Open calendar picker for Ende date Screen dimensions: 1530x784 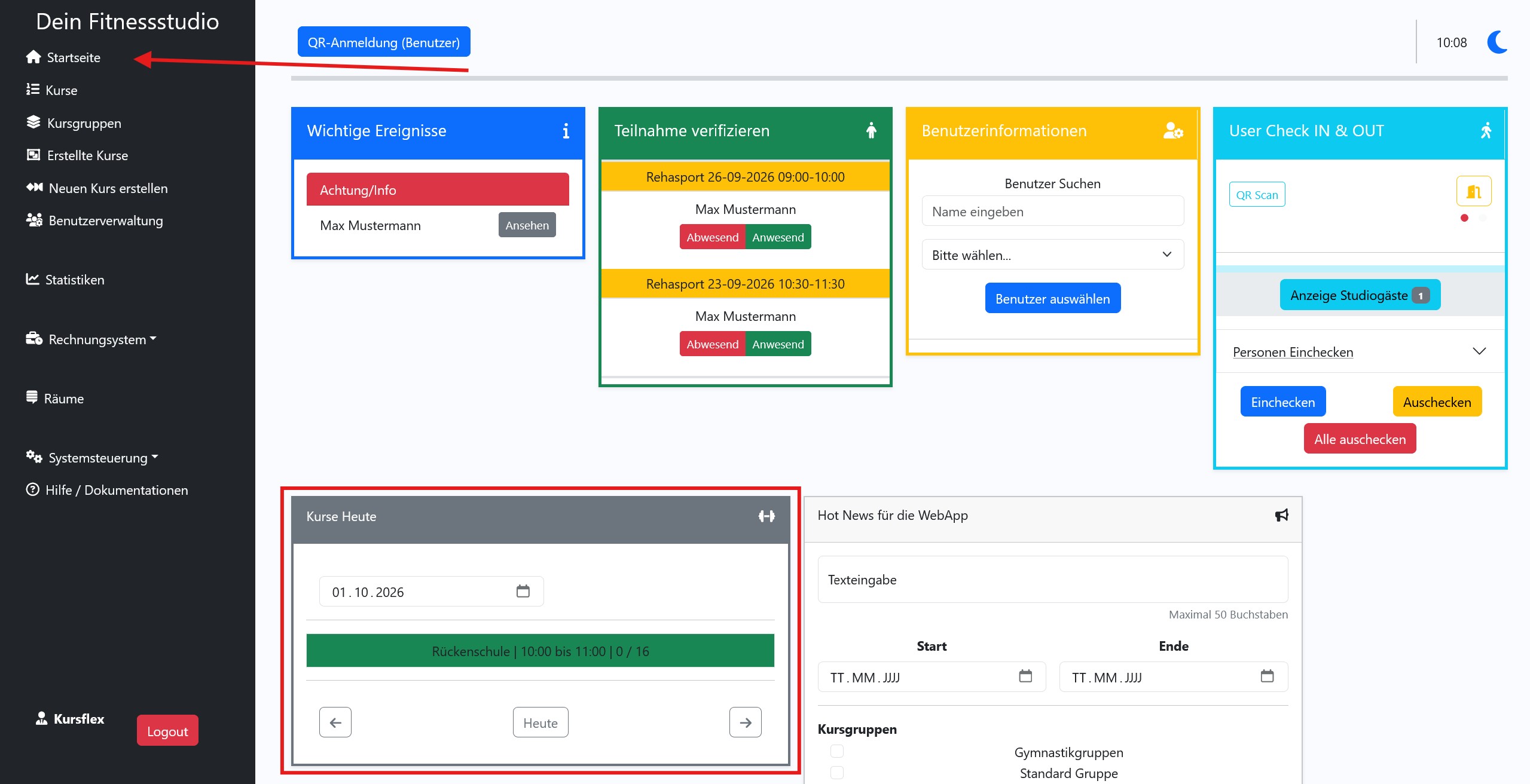pyautogui.click(x=1267, y=676)
